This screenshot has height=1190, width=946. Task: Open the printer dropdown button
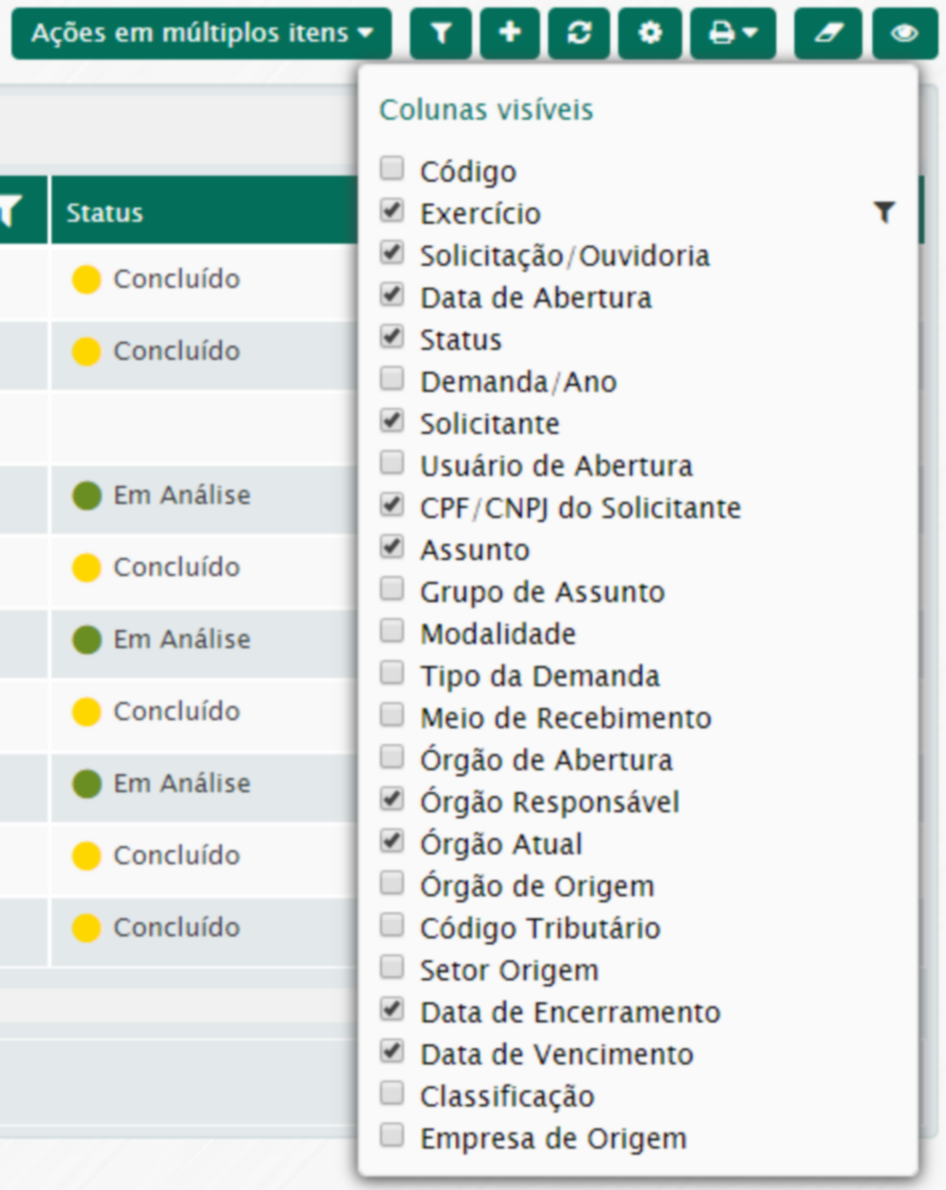pos(733,33)
